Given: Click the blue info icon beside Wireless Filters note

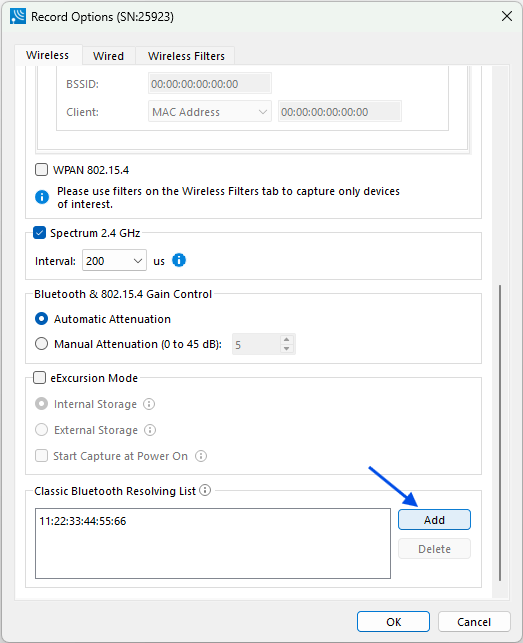Looking at the screenshot, I should coord(42,197).
